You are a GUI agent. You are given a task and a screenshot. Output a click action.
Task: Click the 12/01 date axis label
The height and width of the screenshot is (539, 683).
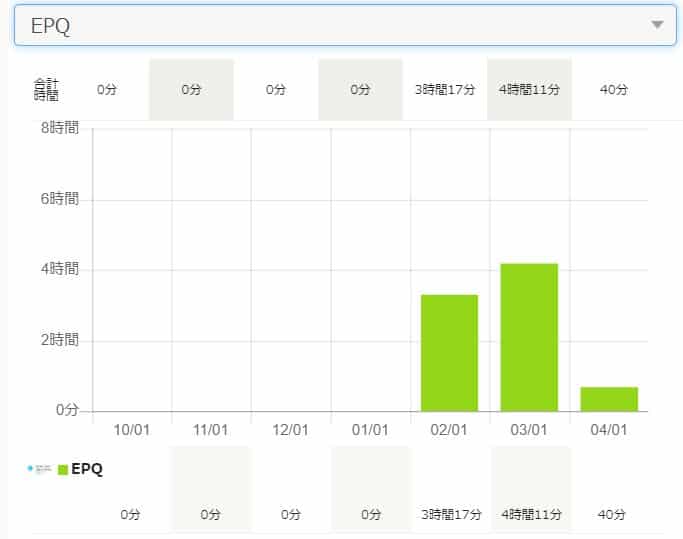[290, 429]
